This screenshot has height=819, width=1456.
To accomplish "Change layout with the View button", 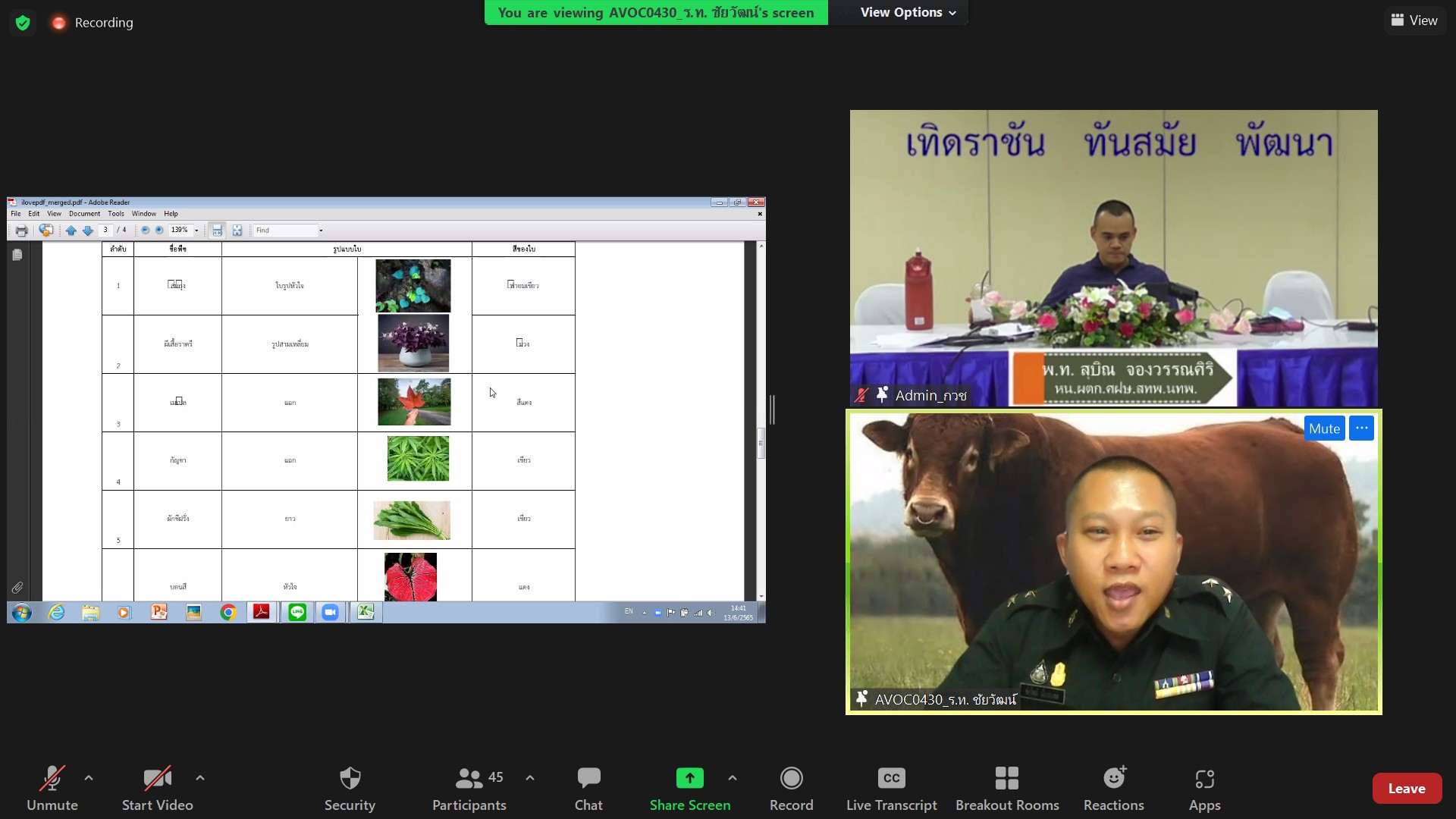I will point(1414,20).
